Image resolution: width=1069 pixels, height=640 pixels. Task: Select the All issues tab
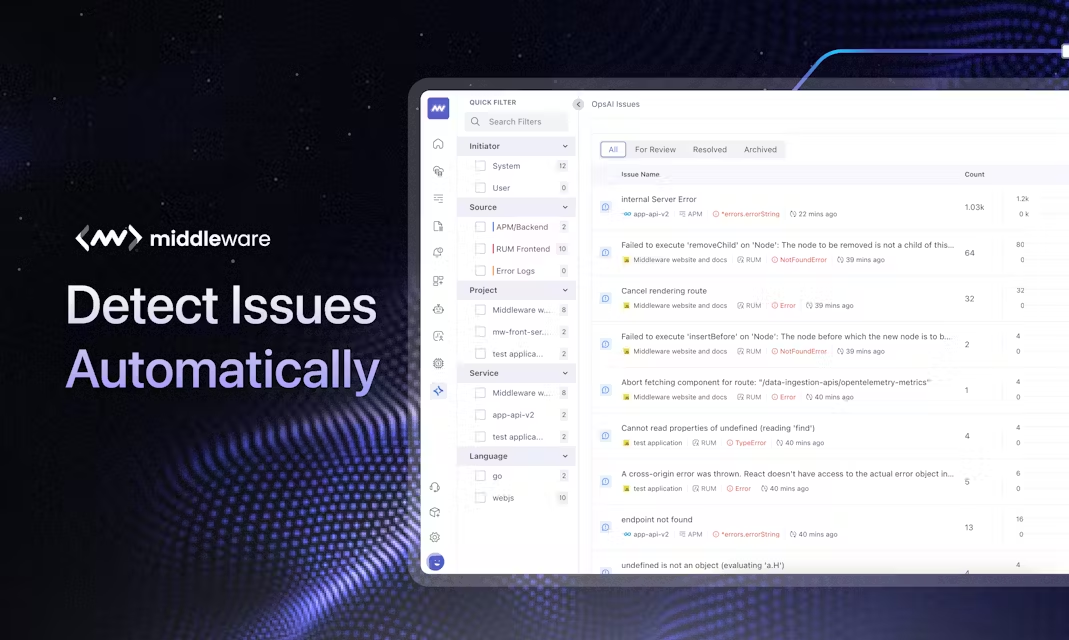tap(613, 149)
